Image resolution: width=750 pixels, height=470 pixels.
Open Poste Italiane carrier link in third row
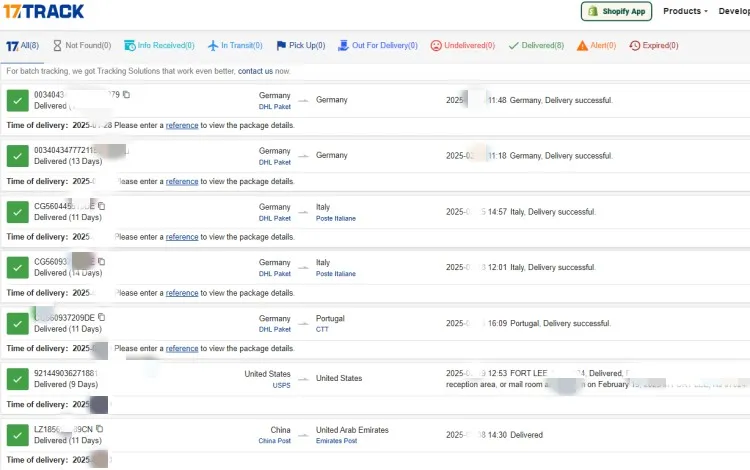coord(336,218)
